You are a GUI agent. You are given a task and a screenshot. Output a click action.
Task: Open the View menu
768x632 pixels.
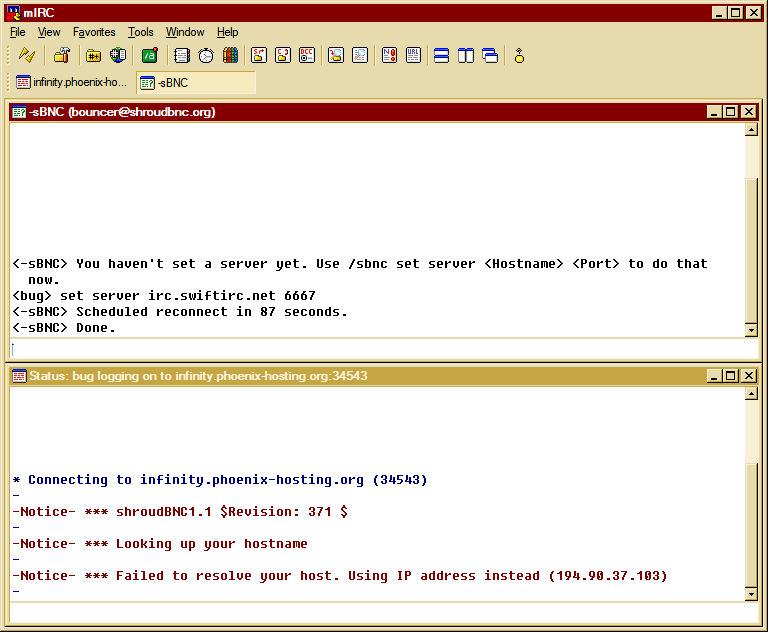pos(49,32)
